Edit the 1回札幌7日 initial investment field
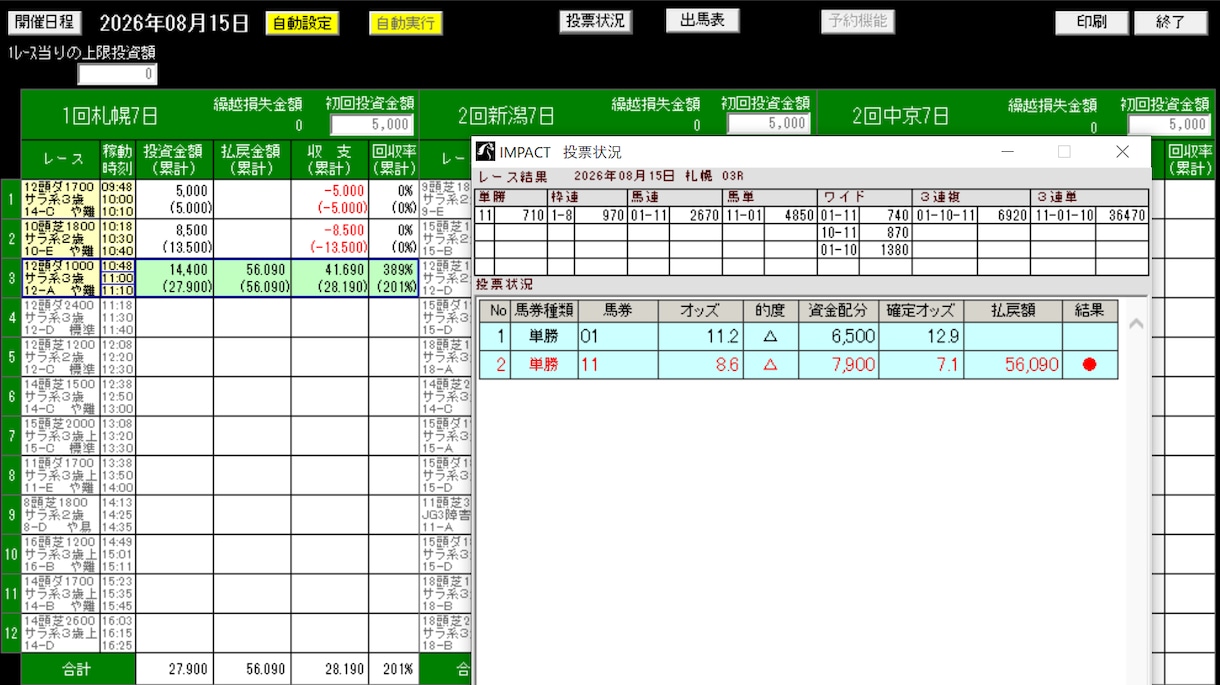The width and height of the screenshot is (1220, 685). [372, 124]
